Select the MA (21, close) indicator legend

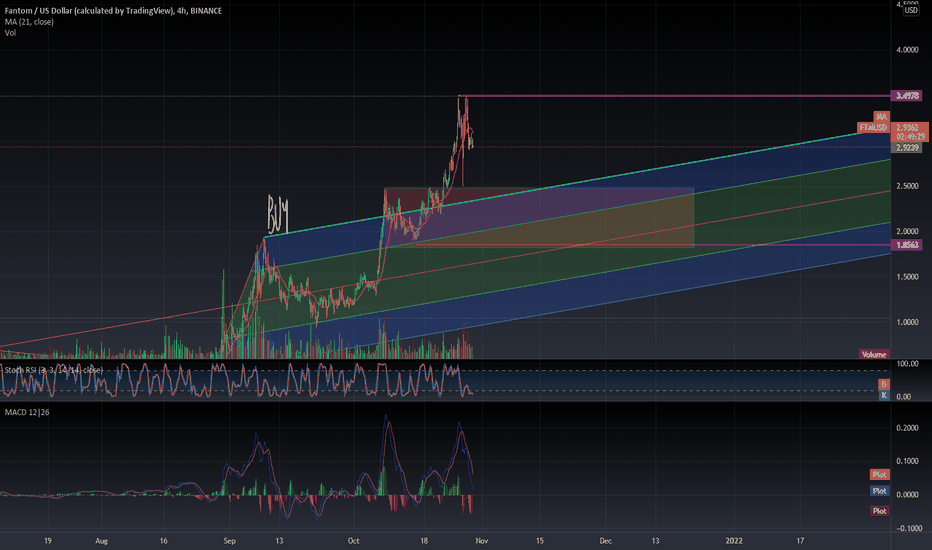coord(29,22)
